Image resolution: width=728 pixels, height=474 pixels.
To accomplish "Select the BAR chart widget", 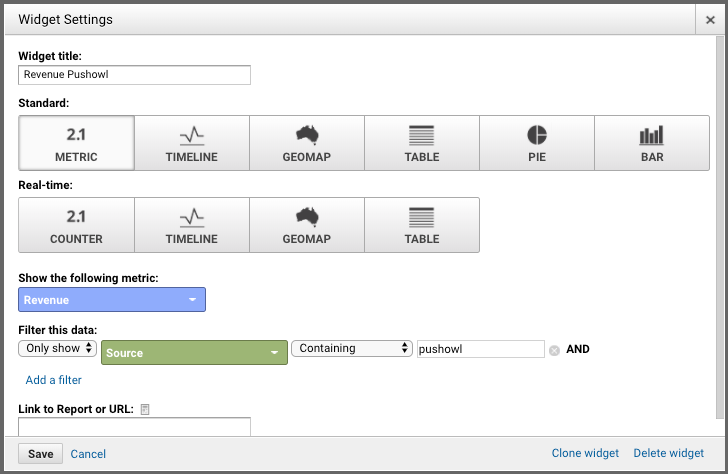I will pyautogui.click(x=652, y=143).
